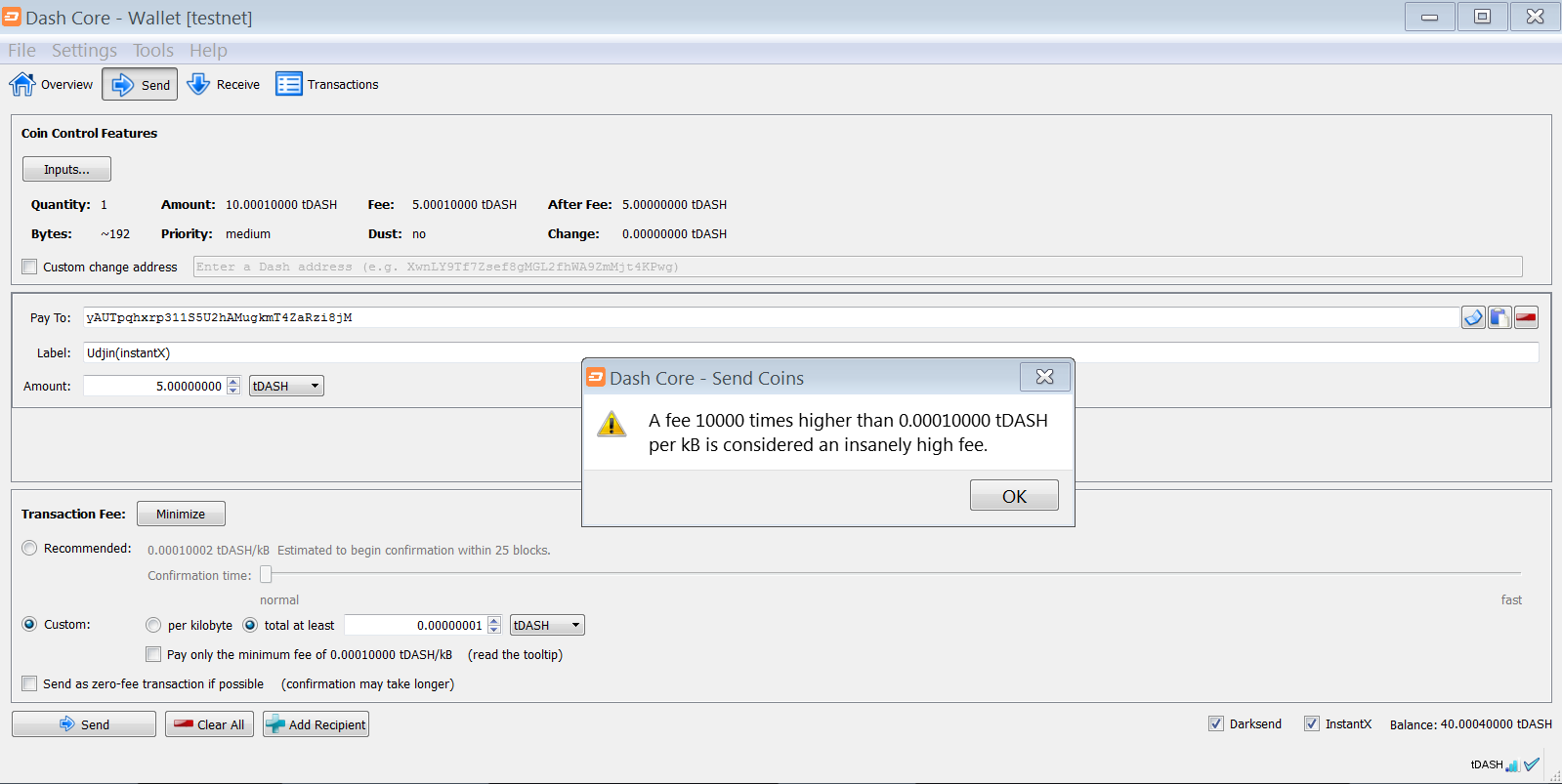Click Clear All button

pyautogui.click(x=210, y=724)
